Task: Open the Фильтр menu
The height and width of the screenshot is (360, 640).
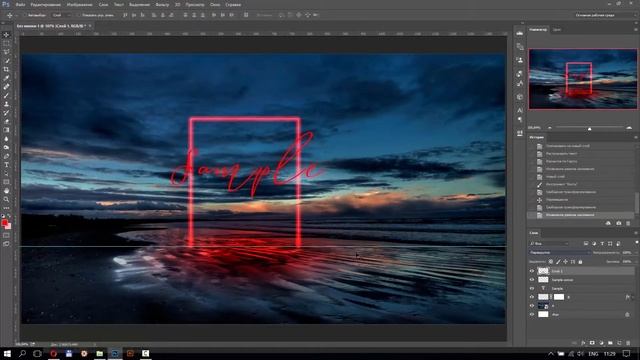Action: 162,5
